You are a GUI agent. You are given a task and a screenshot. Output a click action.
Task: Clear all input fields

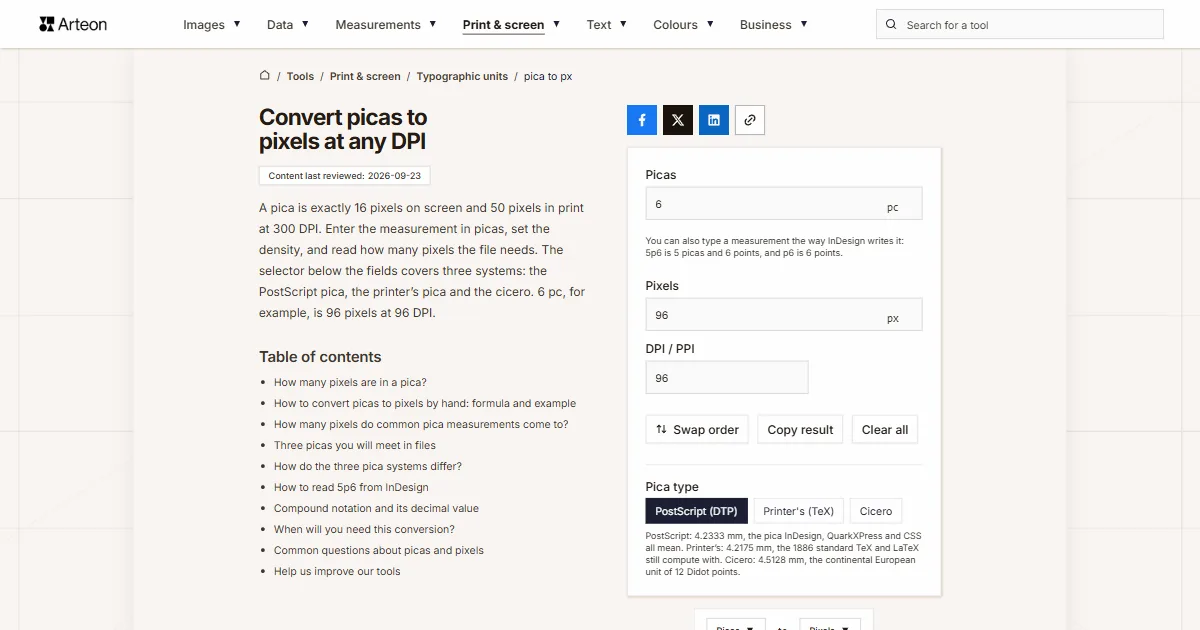[885, 429]
